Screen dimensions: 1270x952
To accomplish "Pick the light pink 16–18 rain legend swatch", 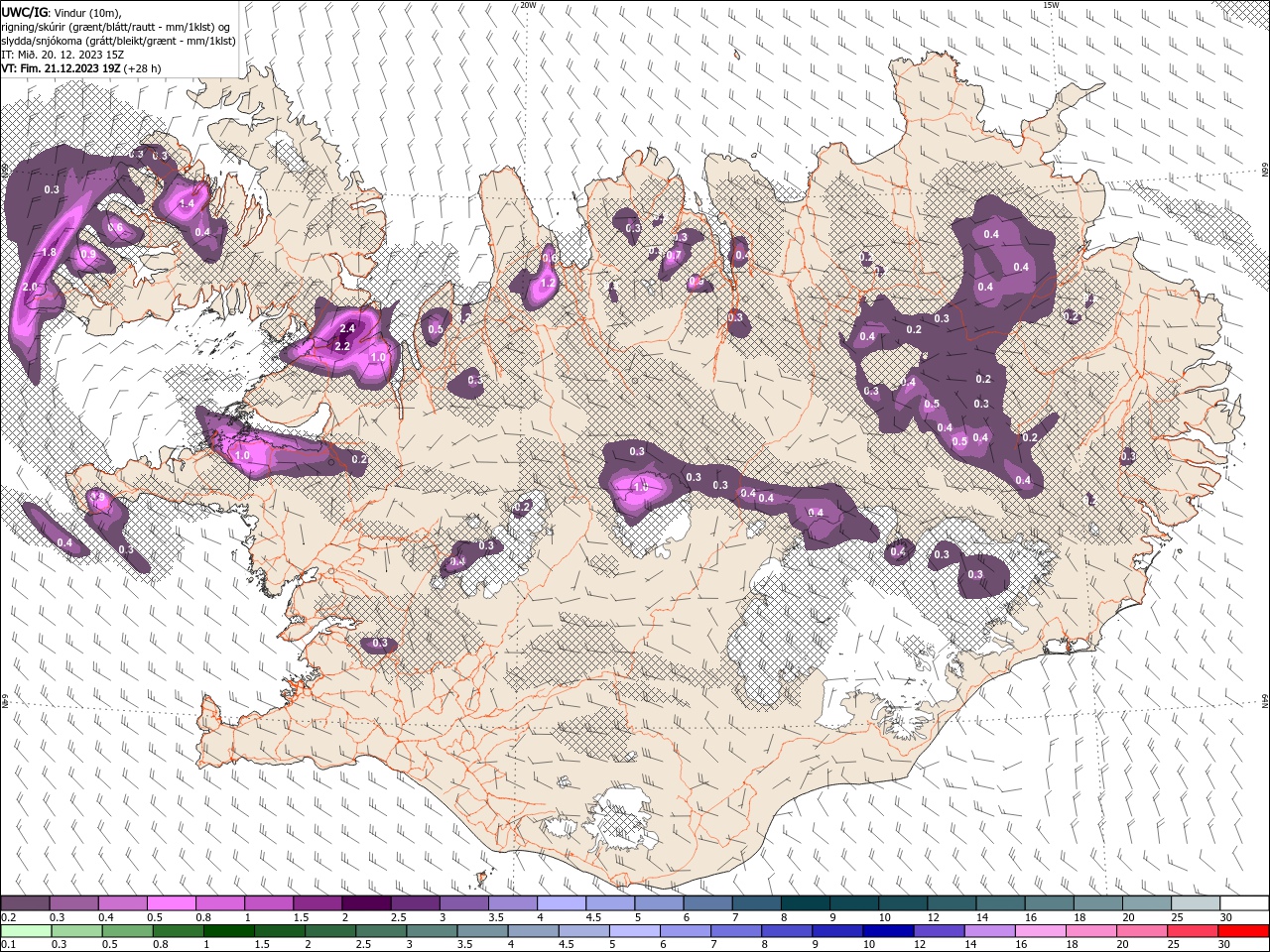I will (1041, 931).
